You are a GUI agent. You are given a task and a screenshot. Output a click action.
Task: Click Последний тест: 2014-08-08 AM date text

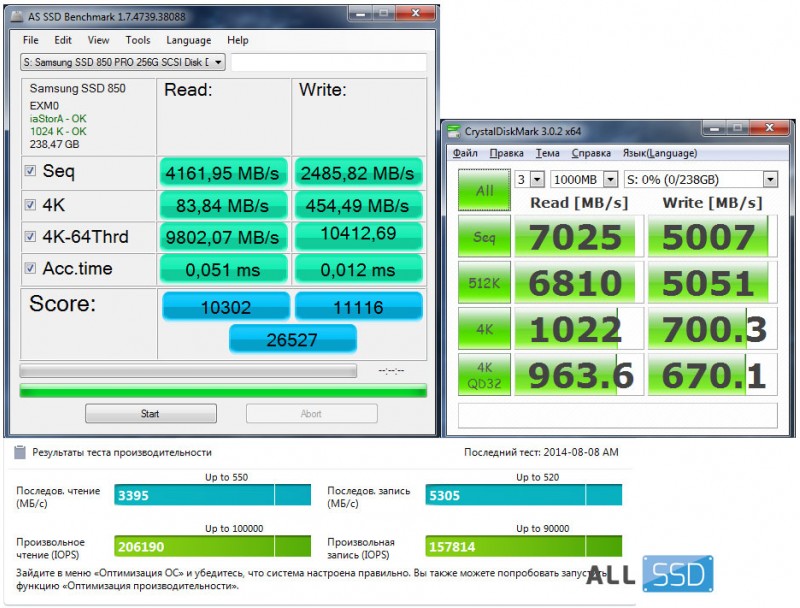click(541, 452)
